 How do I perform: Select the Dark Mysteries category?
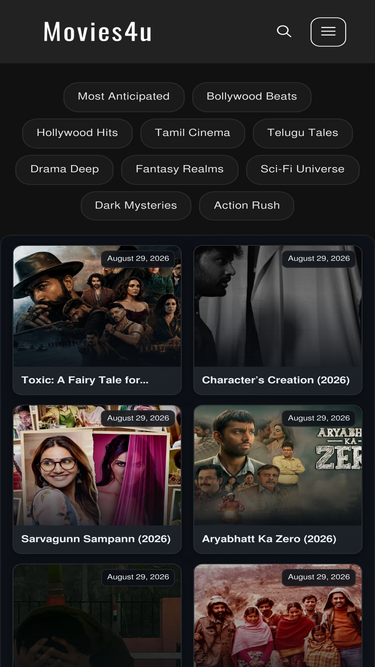point(136,205)
